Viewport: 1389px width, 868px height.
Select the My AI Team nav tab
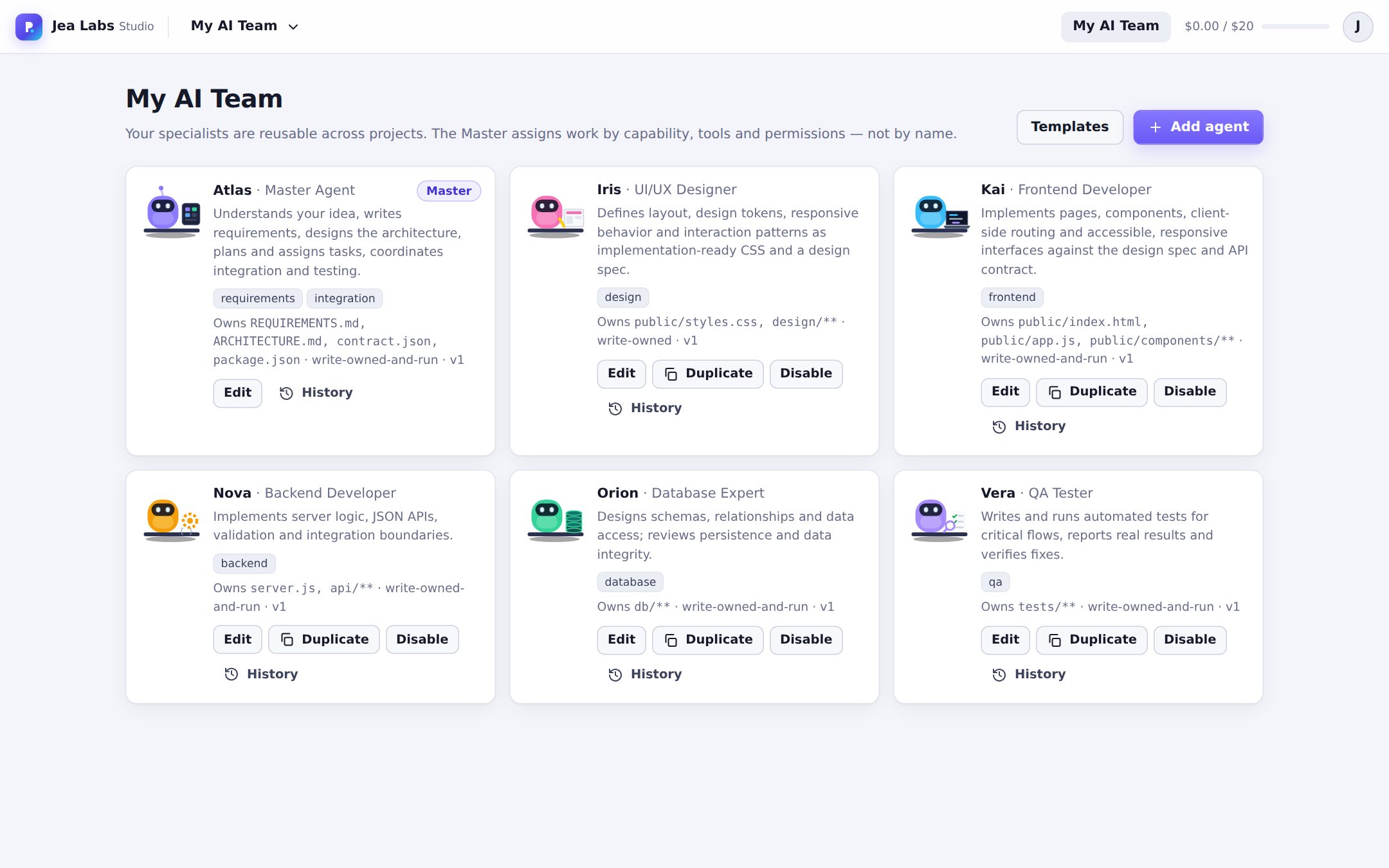[x=1116, y=26]
